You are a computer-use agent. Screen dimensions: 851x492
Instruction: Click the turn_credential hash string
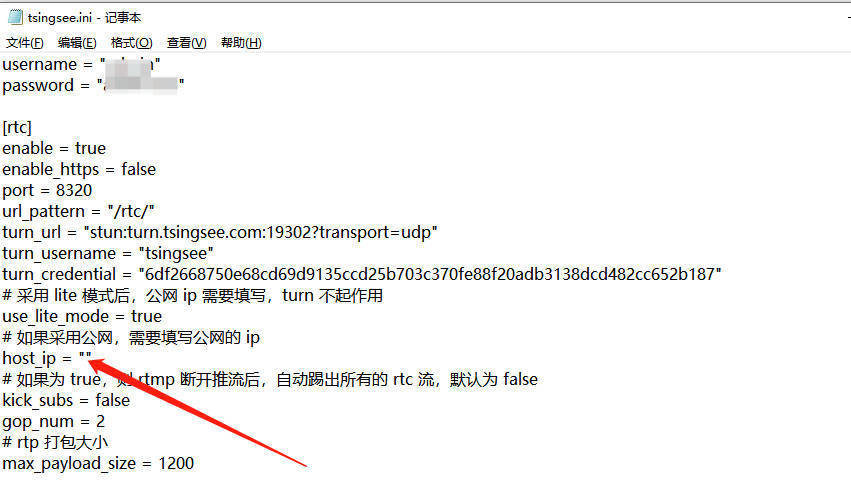click(x=430, y=274)
